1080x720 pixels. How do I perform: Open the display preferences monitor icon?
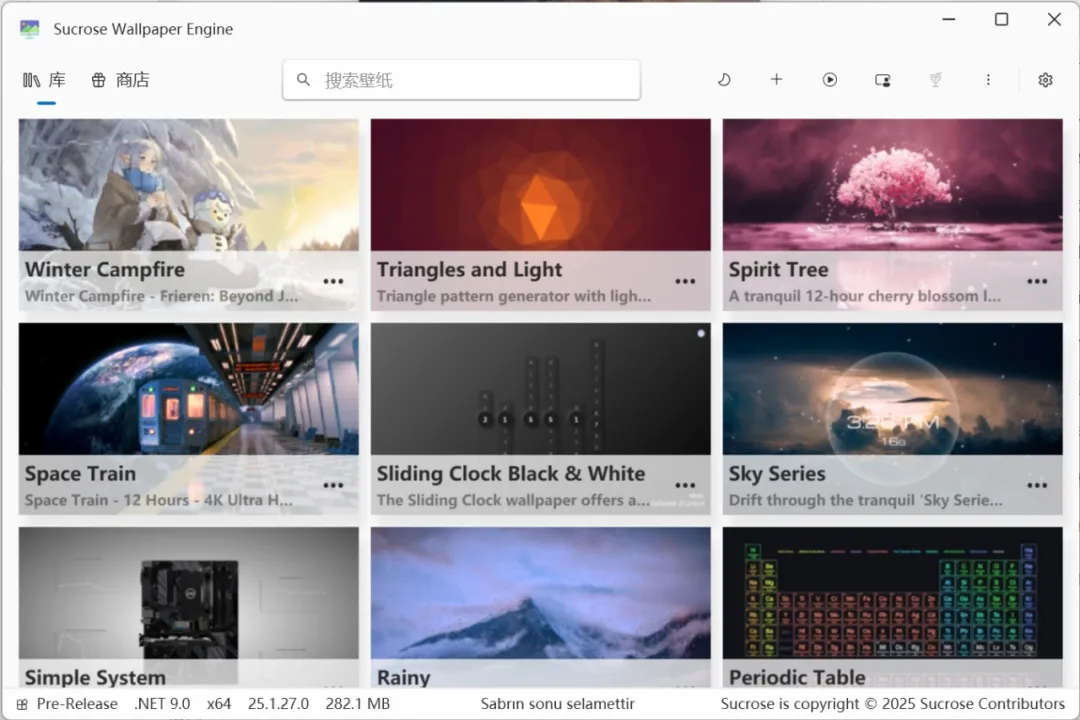[882, 80]
